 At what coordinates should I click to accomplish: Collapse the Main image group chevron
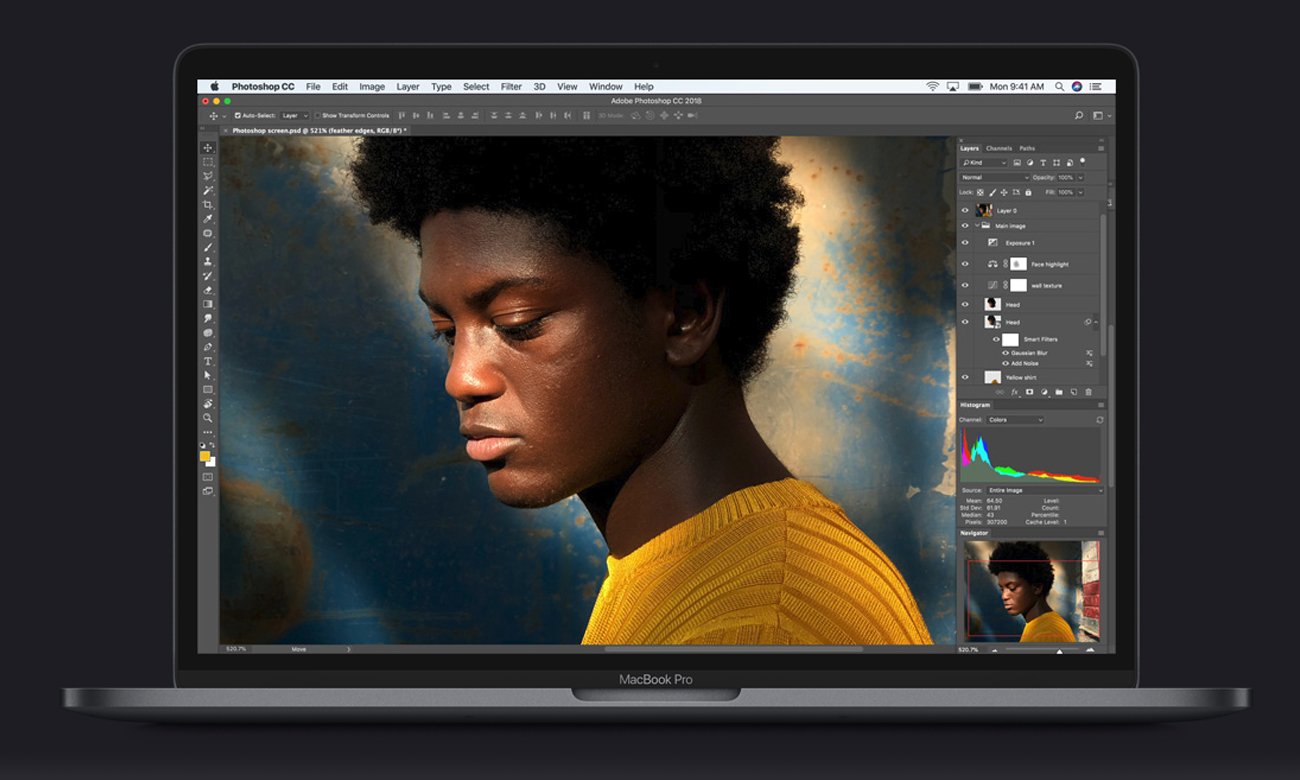(977, 225)
